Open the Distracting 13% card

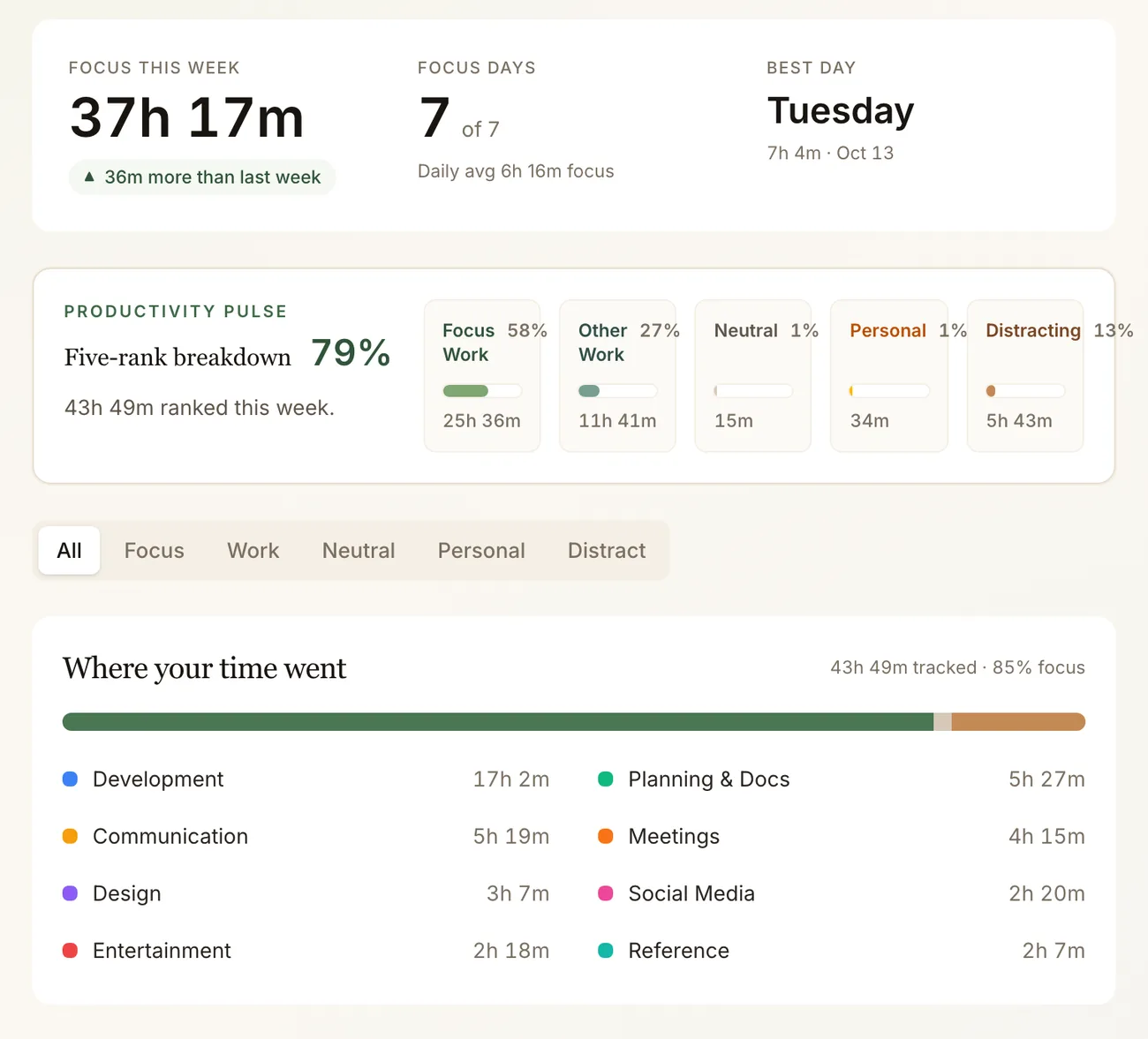(1025, 376)
